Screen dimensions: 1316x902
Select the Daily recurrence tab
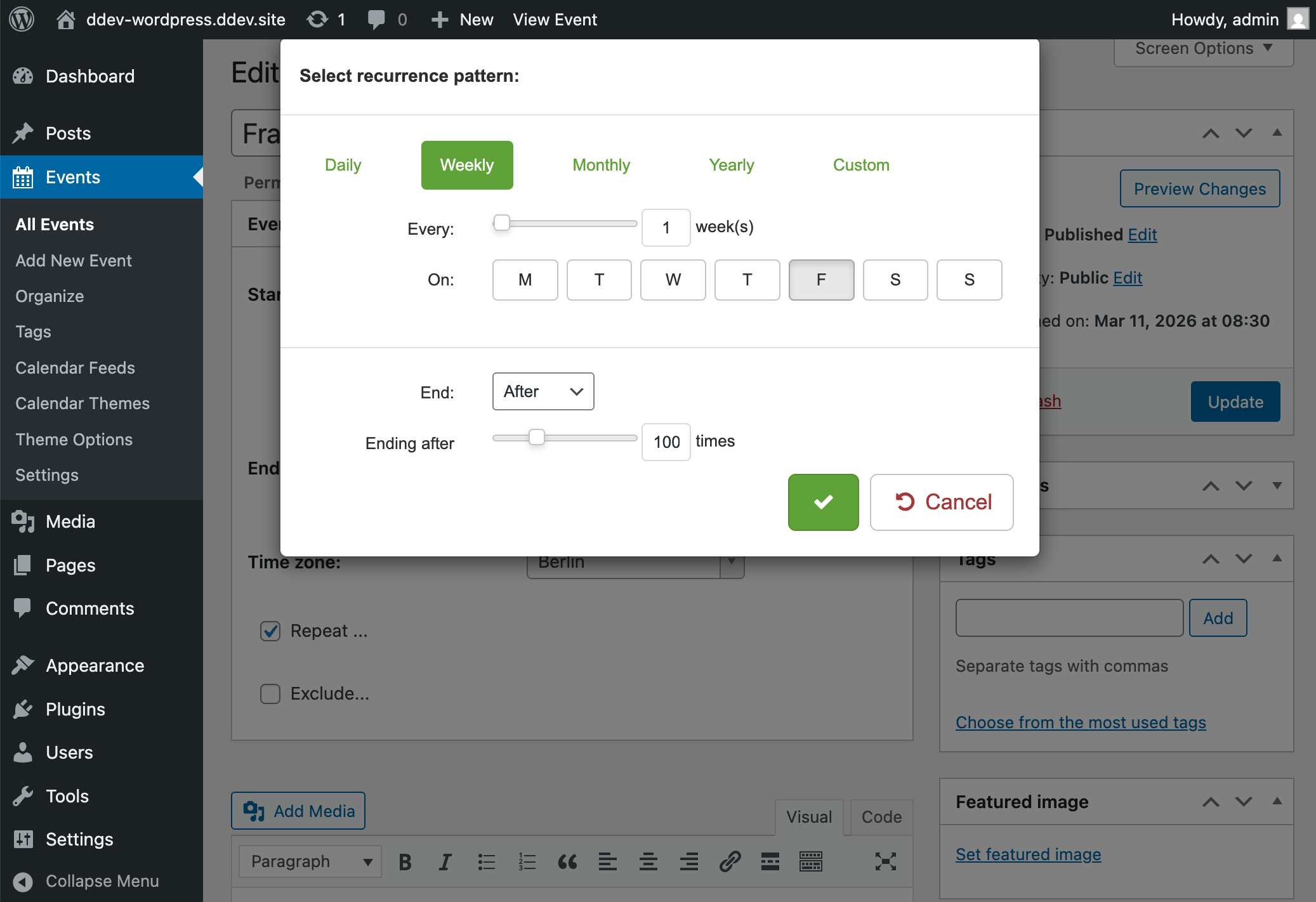(x=343, y=165)
